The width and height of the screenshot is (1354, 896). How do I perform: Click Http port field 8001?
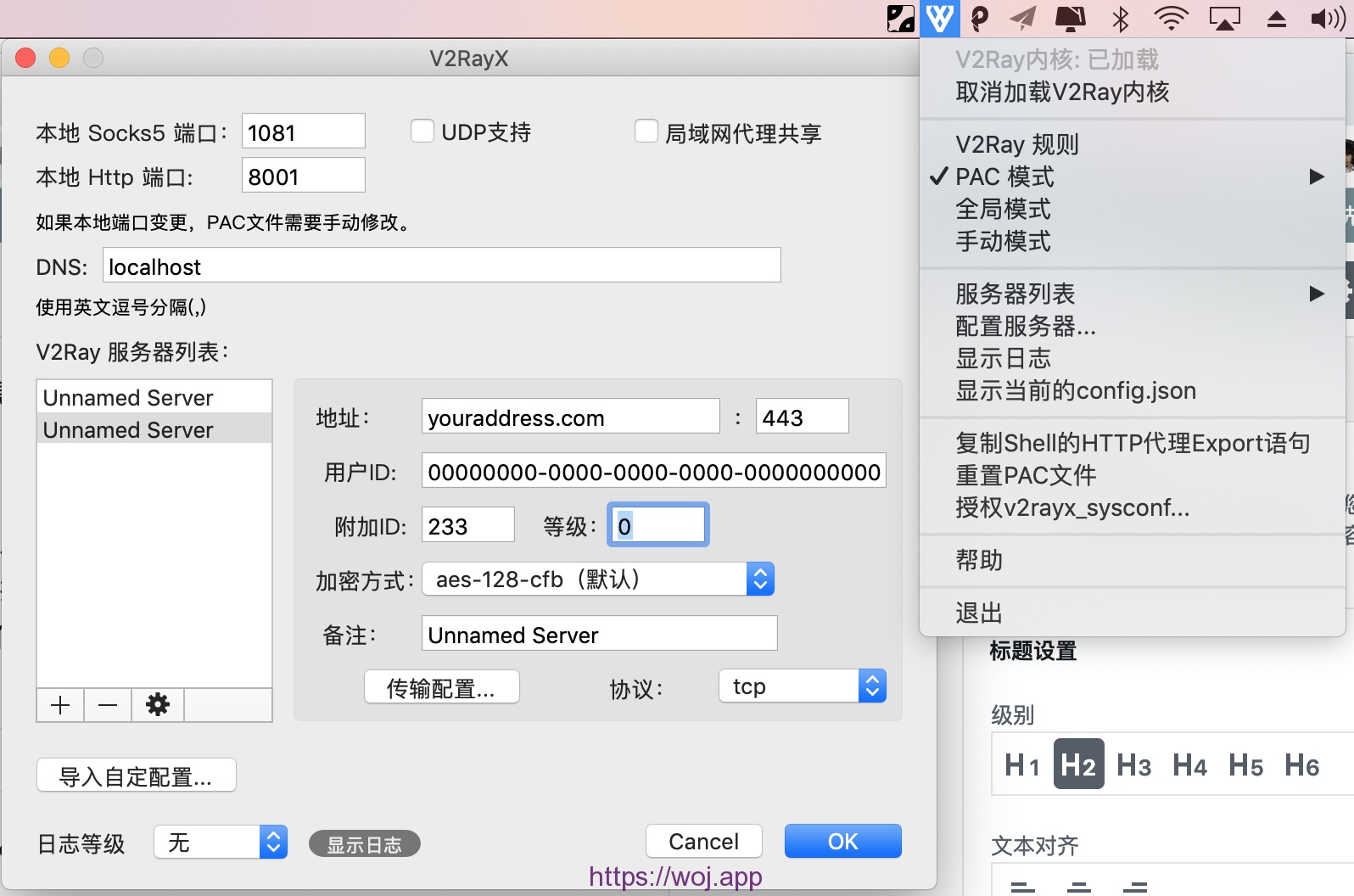point(303,176)
